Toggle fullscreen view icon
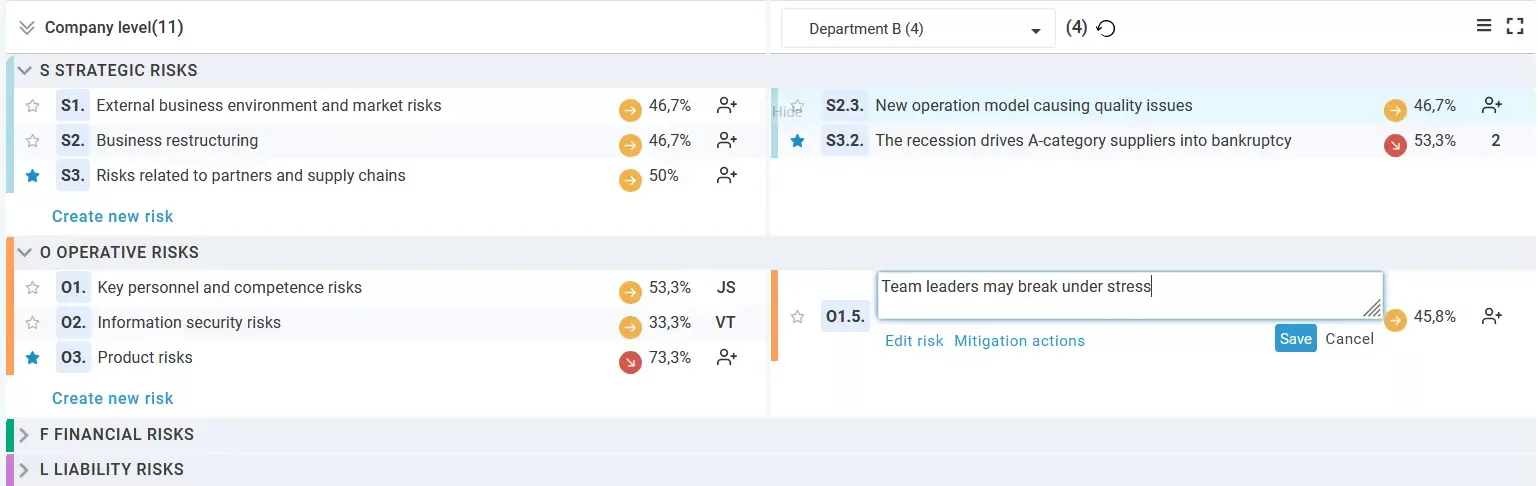This screenshot has height=486, width=1538. [x=1514, y=27]
